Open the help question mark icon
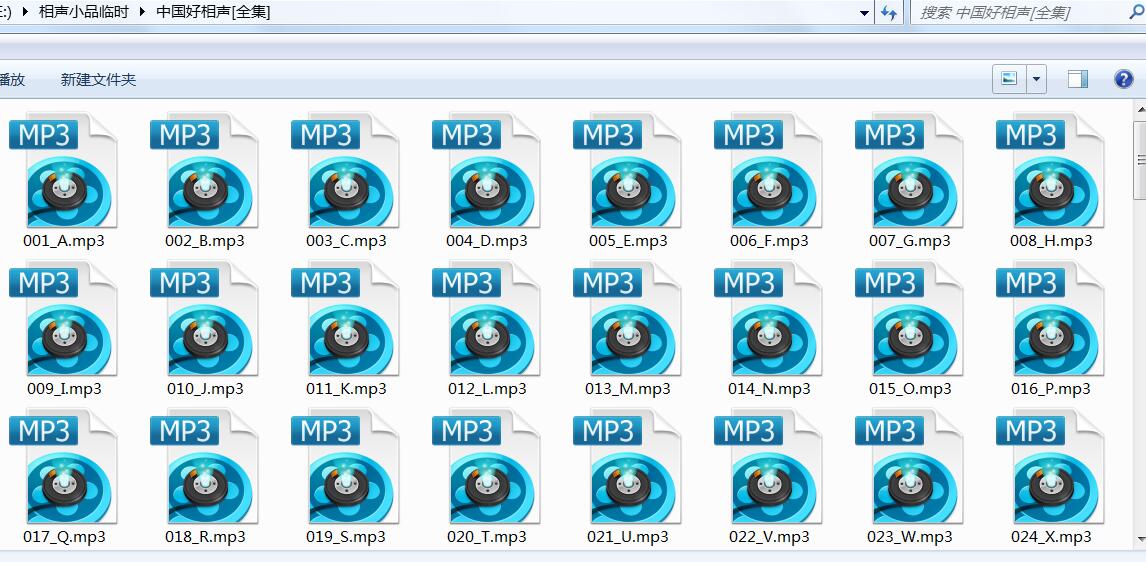The width and height of the screenshot is (1146, 562). click(1123, 79)
